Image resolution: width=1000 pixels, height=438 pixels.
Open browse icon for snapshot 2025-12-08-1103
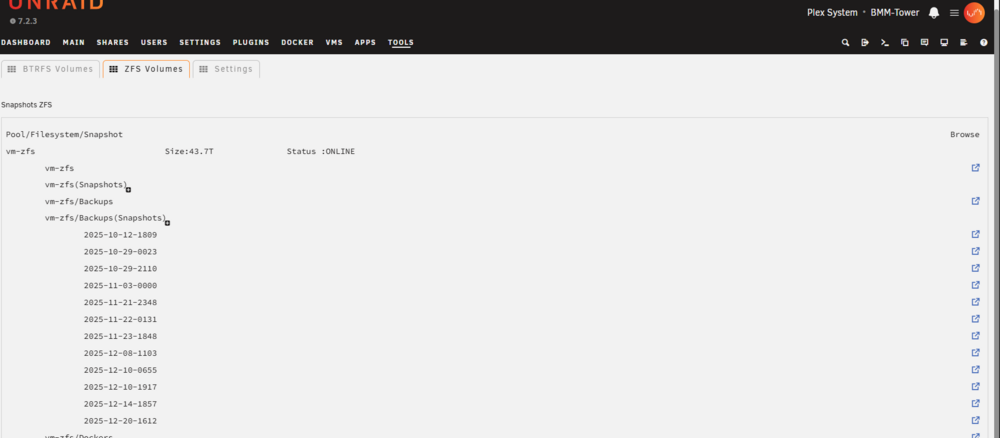[x=975, y=353]
